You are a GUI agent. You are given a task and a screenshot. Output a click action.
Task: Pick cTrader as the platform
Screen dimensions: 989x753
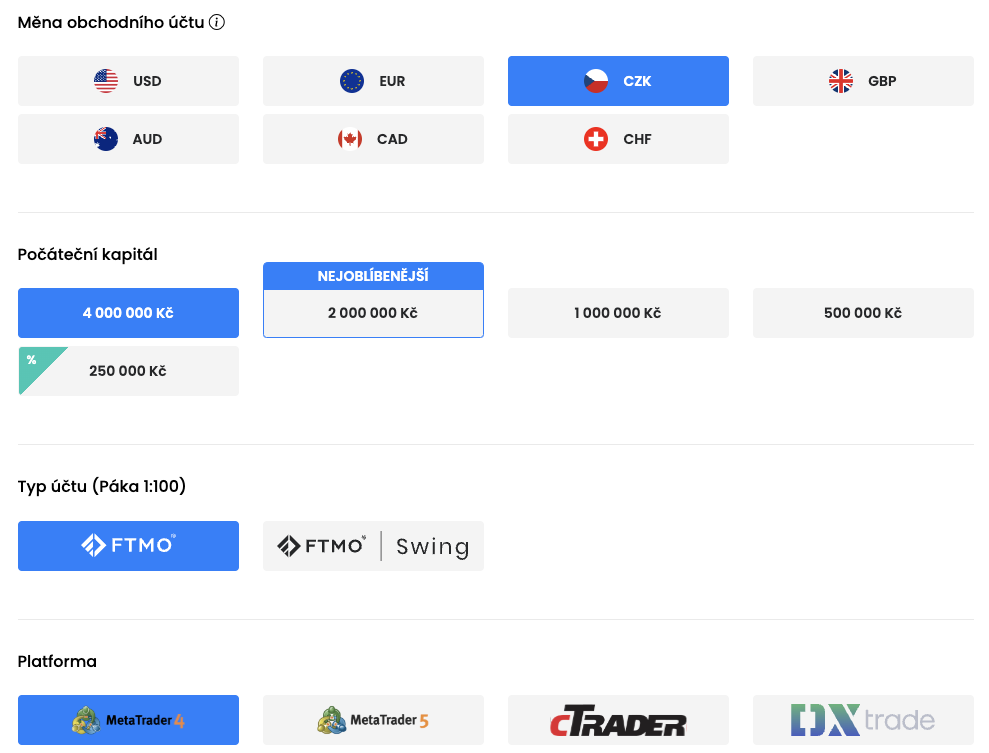click(x=618, y=720)
